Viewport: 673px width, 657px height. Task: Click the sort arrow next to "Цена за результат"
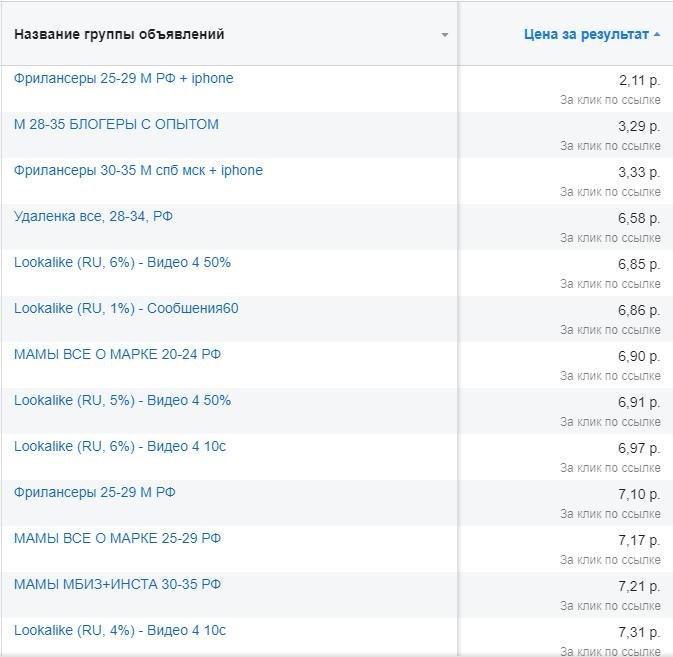click(x=657, y=35)
